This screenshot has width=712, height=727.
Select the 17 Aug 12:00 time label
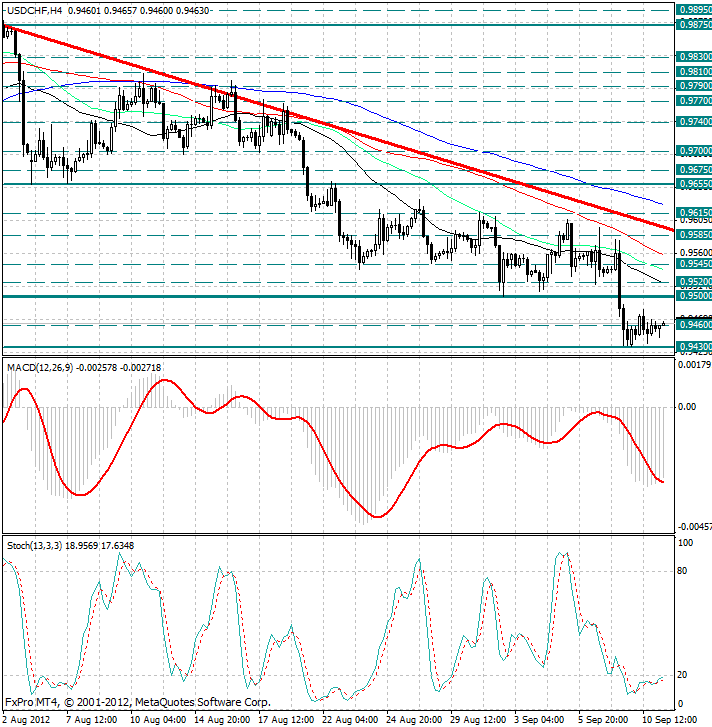(286, 720)
